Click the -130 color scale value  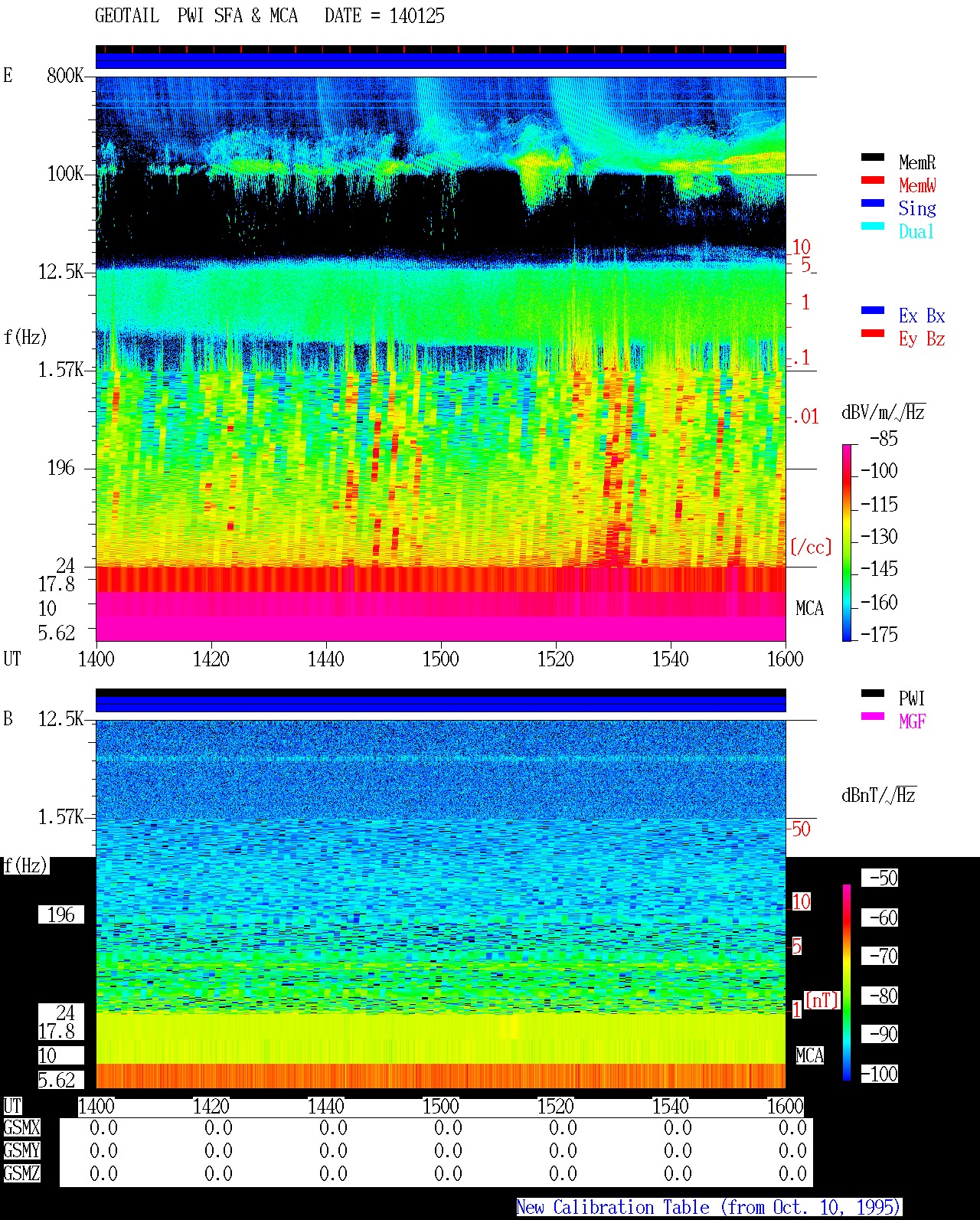click(x=879, y=536)
